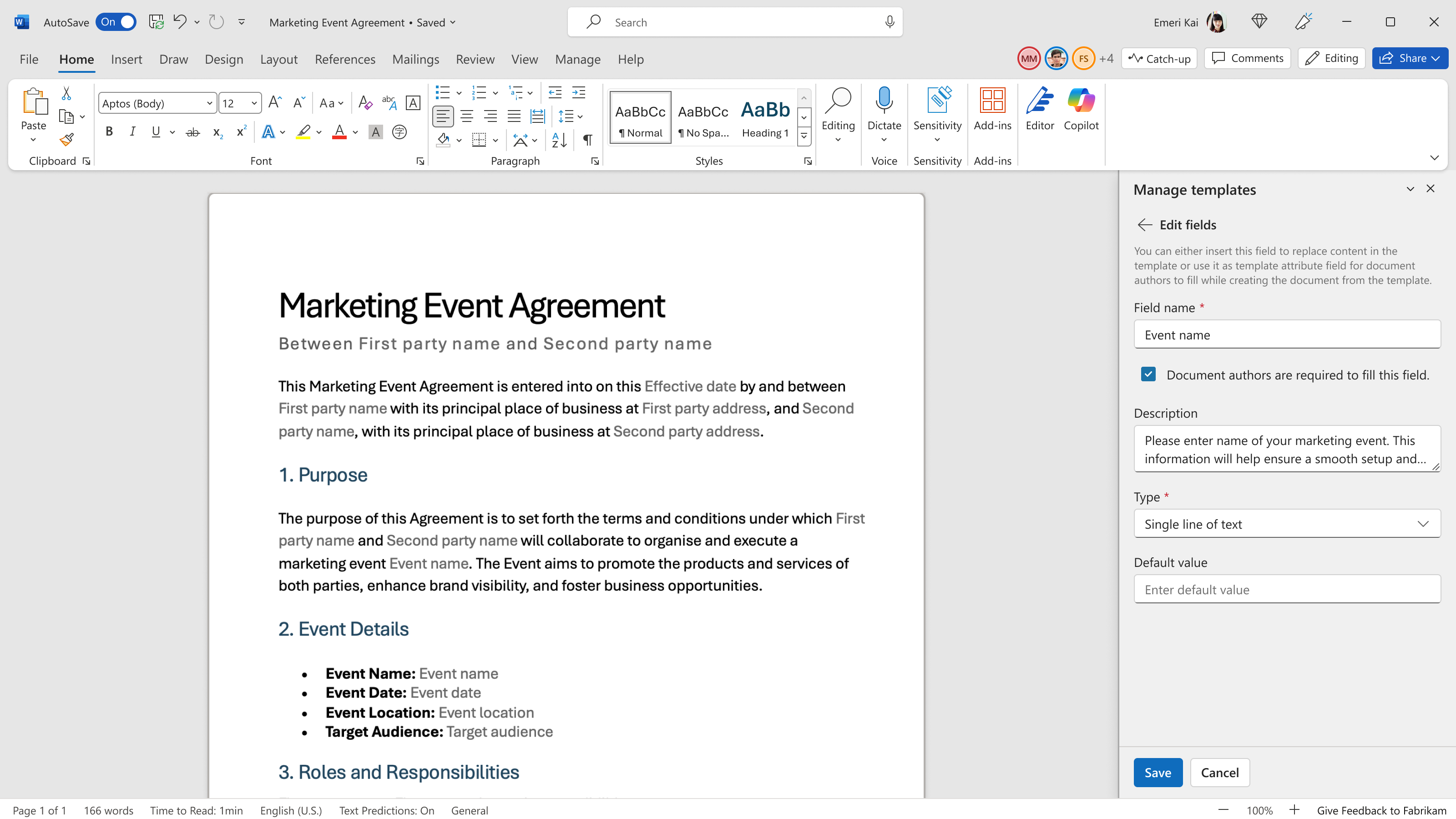The height and width of the screenshot is (819, 1456).
Task: Uncheck the required field checkbox
Action: (x=1148, y=374)
